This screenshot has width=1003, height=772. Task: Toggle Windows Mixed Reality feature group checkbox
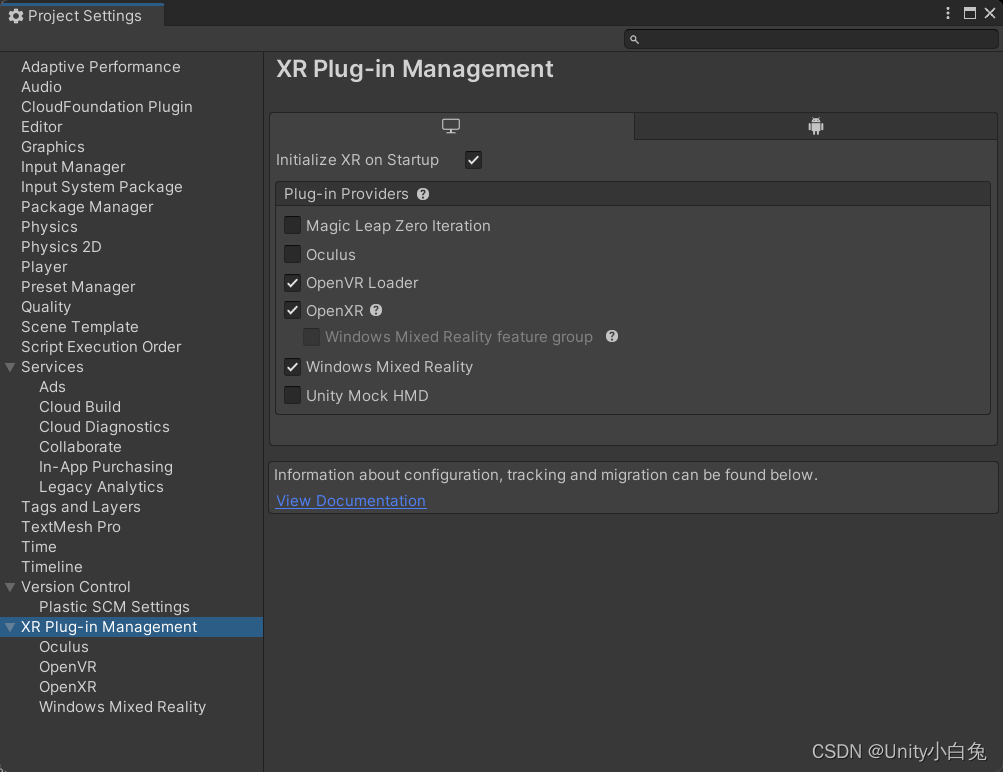[312, 336]
